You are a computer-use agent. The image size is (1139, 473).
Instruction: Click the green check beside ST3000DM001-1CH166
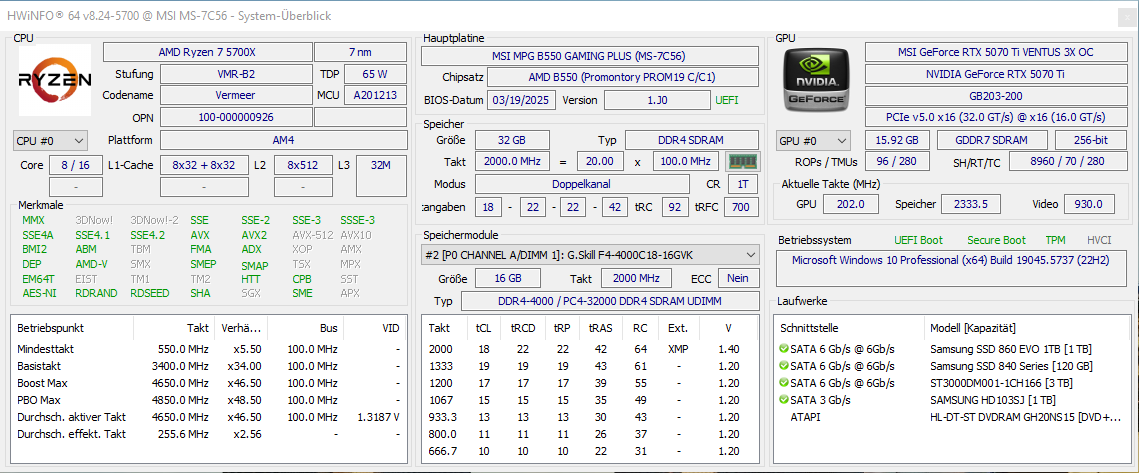784,383
